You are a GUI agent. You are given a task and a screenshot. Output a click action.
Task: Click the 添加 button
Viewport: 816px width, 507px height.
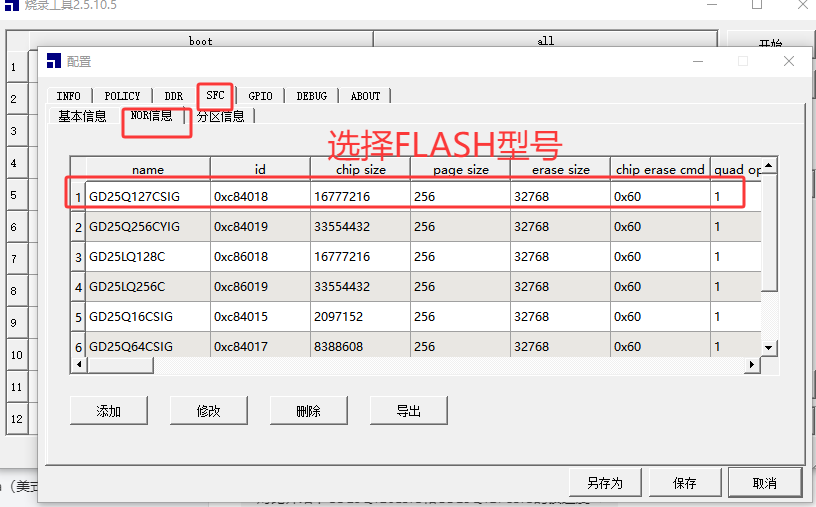[x=109, y=411]
